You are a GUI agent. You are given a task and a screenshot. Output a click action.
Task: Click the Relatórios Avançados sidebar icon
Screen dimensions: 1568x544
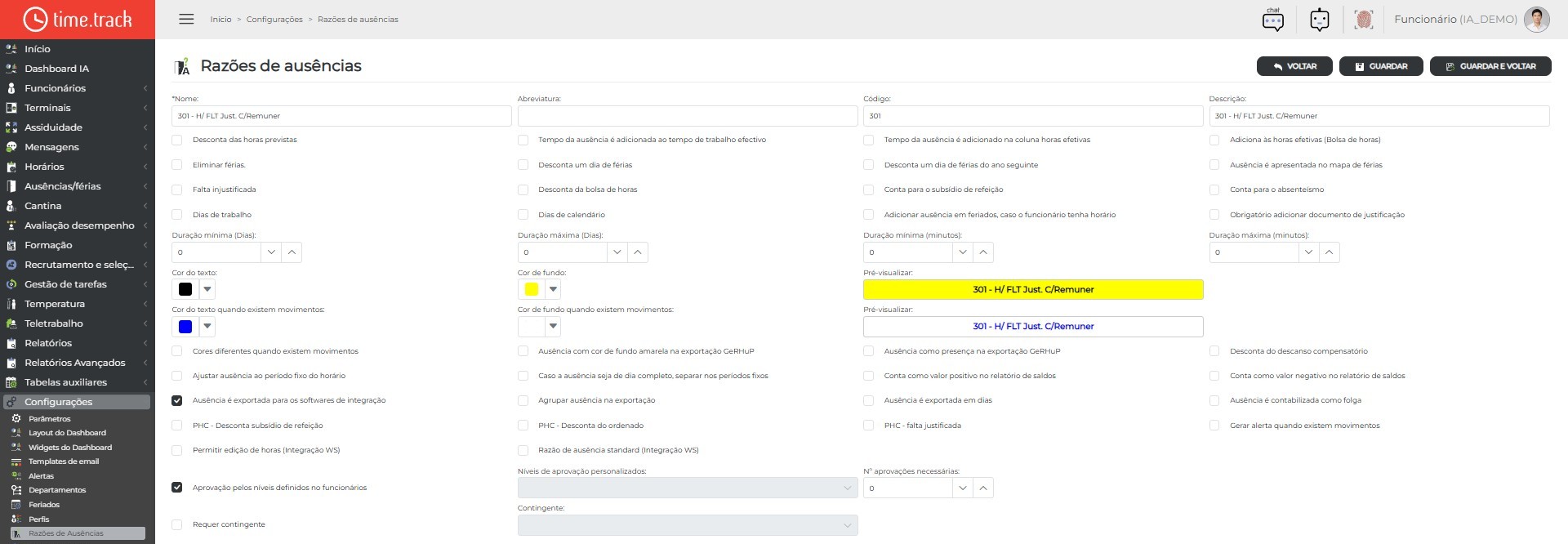click(11, 363)
